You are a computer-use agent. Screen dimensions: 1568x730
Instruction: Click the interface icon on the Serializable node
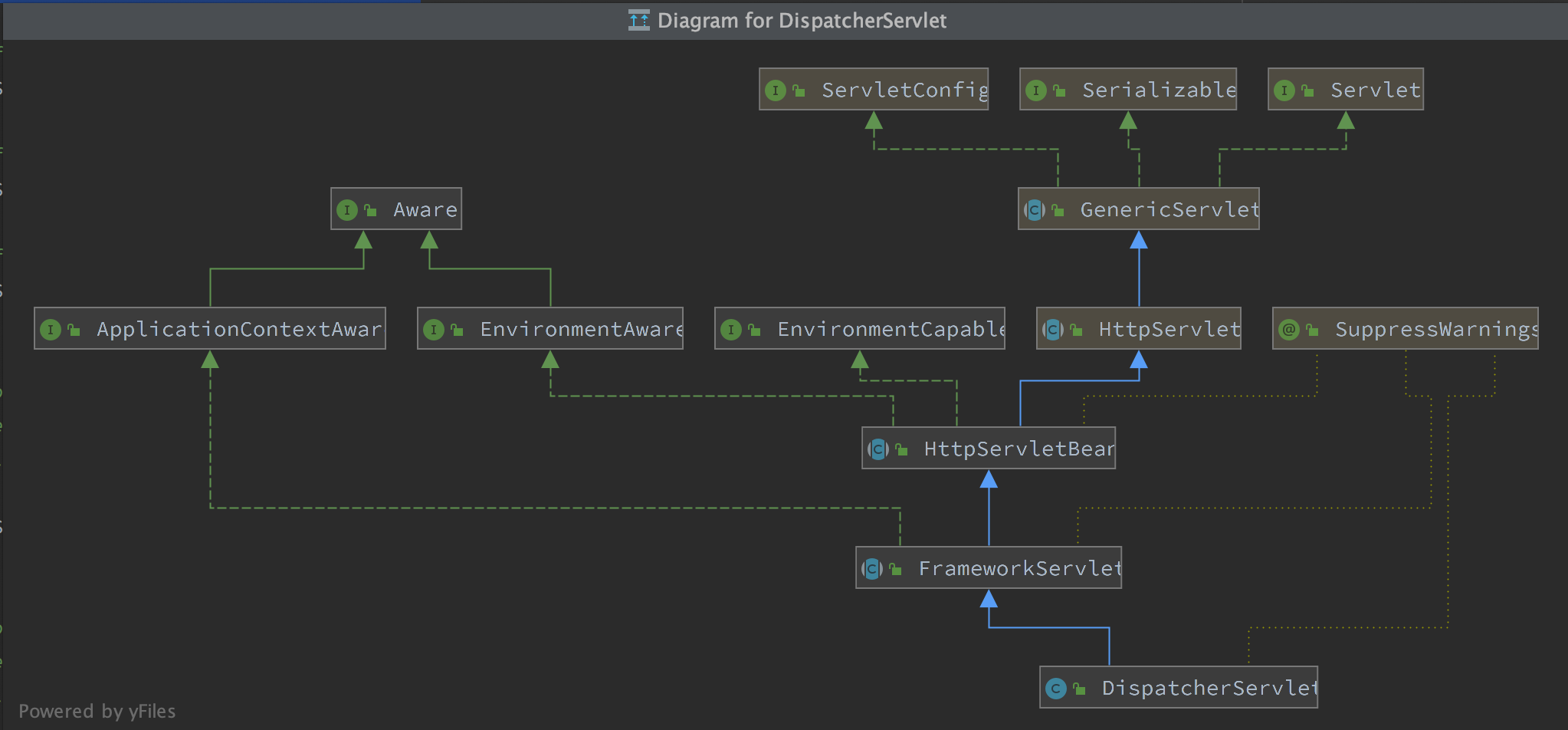coord(1036,90)
